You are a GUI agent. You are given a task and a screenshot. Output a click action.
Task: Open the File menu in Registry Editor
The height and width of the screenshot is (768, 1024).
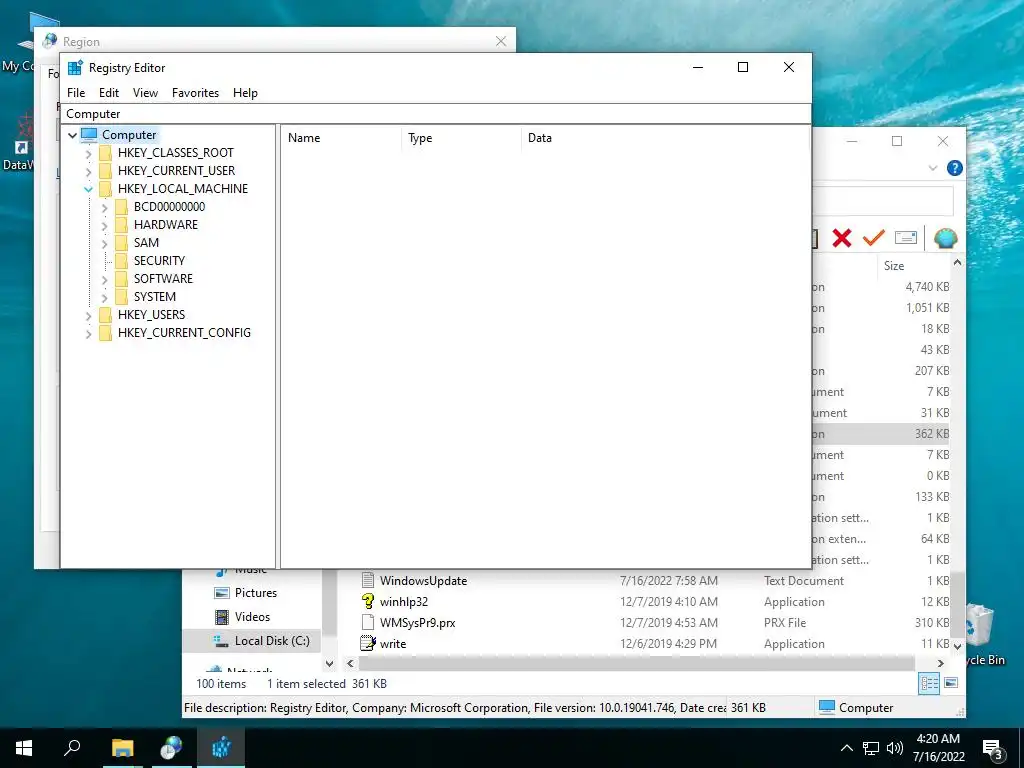(76, 93)
